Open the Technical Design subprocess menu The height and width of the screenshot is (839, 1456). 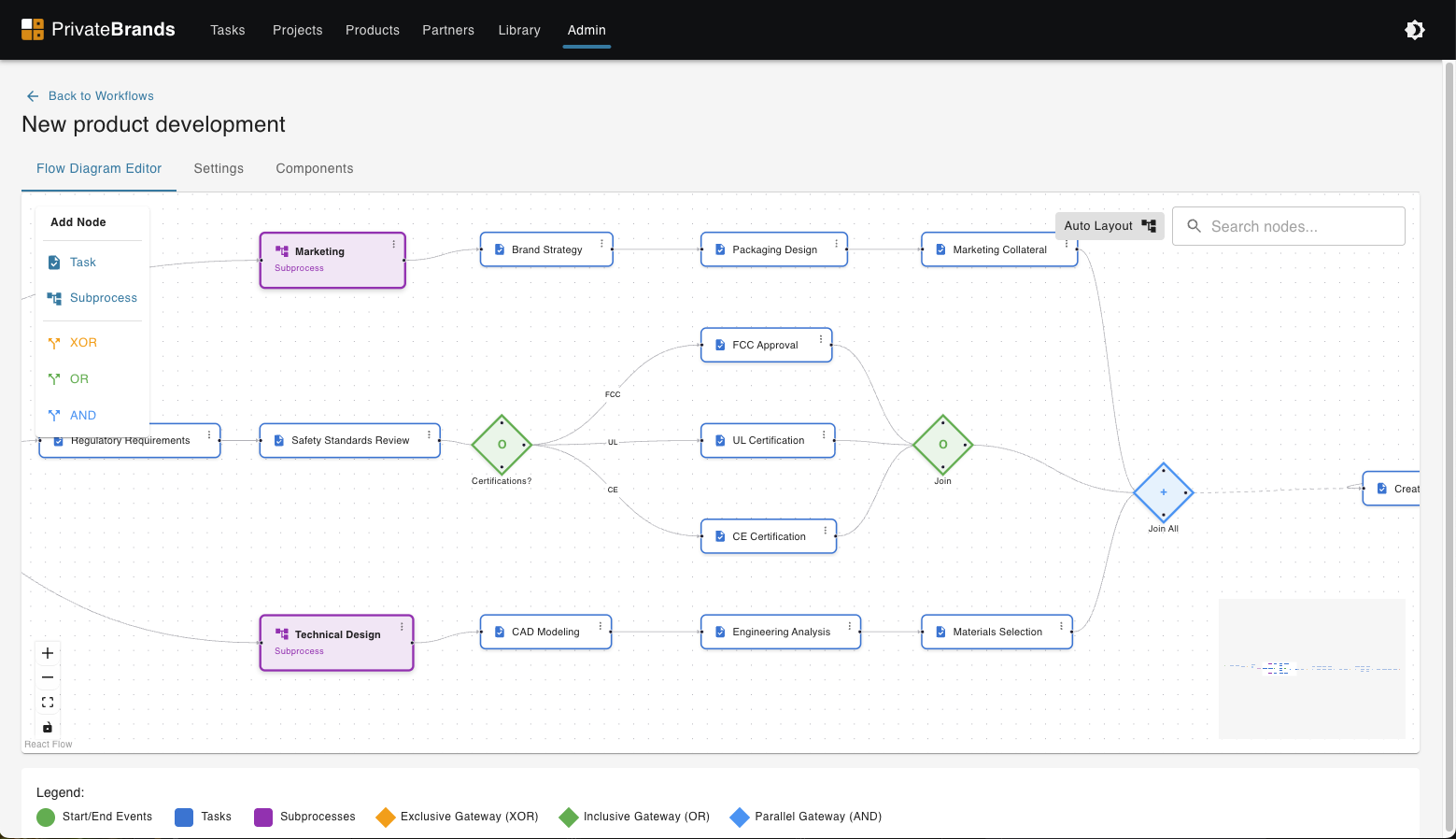[x=402, y=626]
